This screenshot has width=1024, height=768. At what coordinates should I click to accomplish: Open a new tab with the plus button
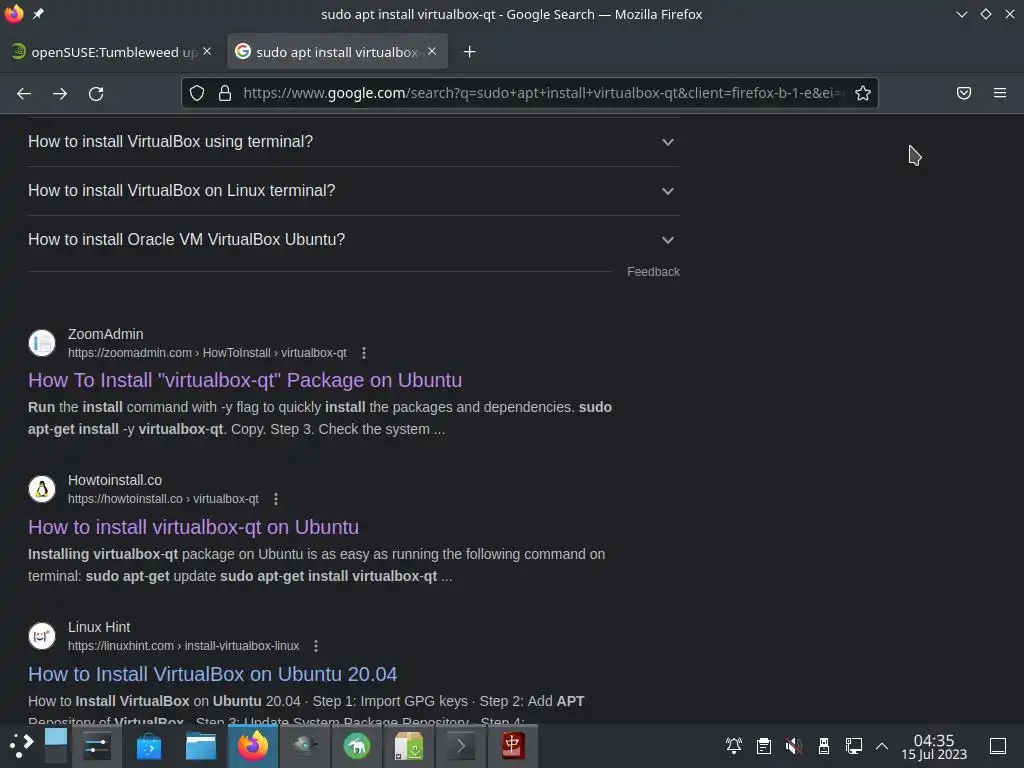[470, 52]
